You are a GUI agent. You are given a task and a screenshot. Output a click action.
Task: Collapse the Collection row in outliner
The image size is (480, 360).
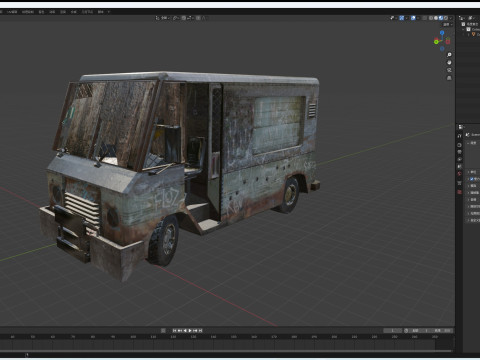pyautogui.click(x=463, y=29)
